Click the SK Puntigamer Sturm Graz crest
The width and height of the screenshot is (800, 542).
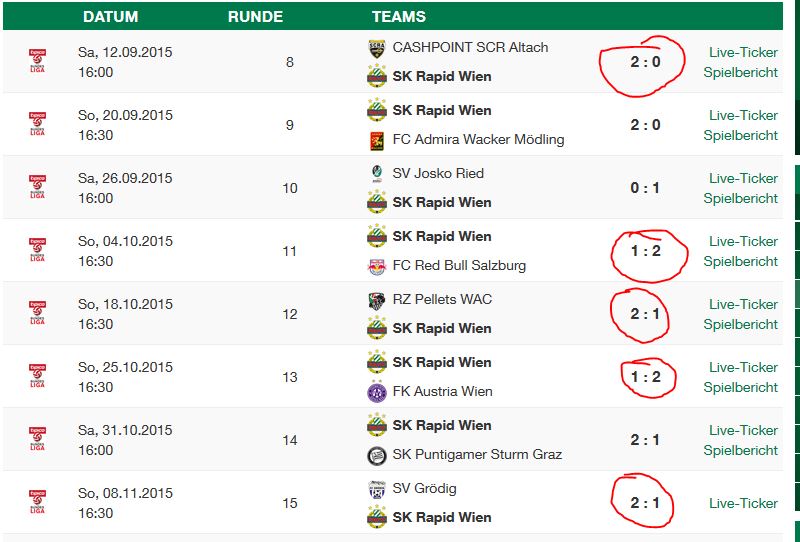pos(377,455)
